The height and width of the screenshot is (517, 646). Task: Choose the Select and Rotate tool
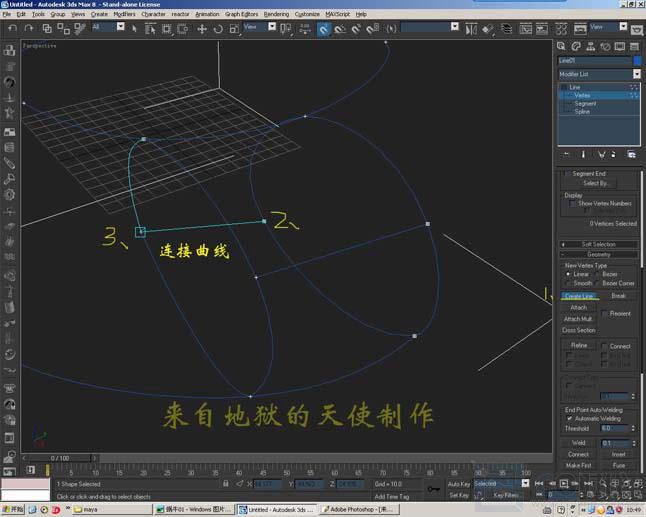click(218, 28)
